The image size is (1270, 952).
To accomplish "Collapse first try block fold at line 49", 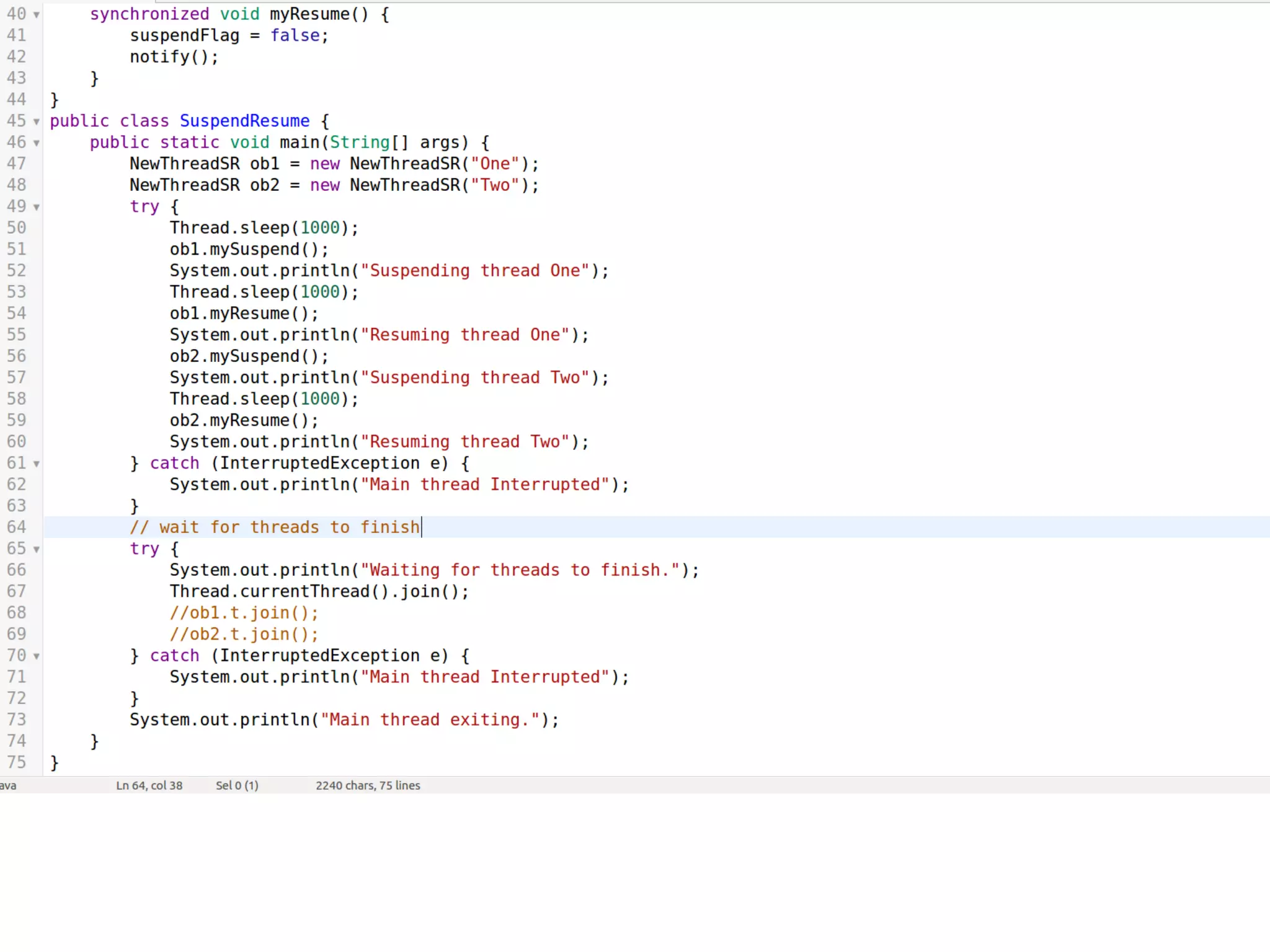I will (x=37, y=208).
